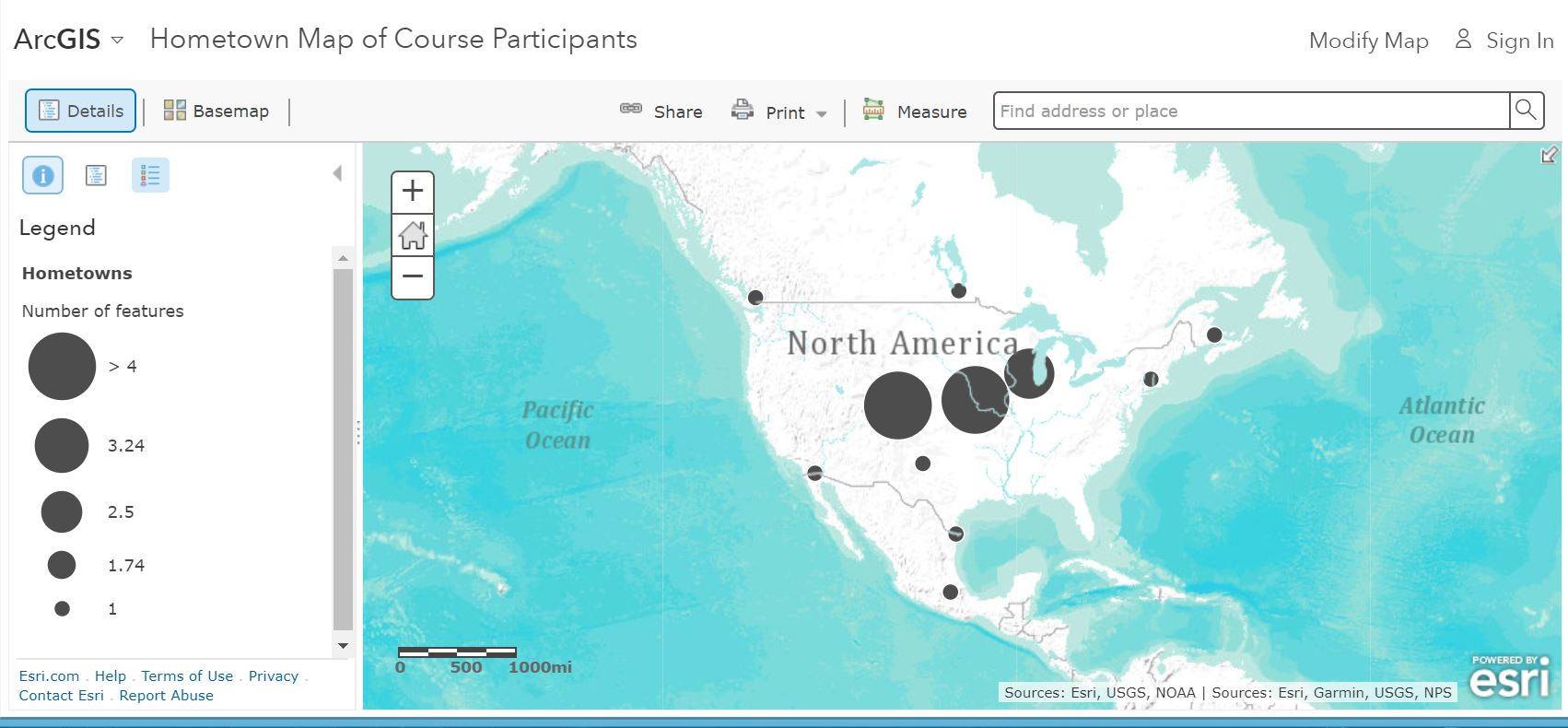1568x728 pixels.
Task: Click the search magnifier icon
Action: click(x=1527, y=111)
